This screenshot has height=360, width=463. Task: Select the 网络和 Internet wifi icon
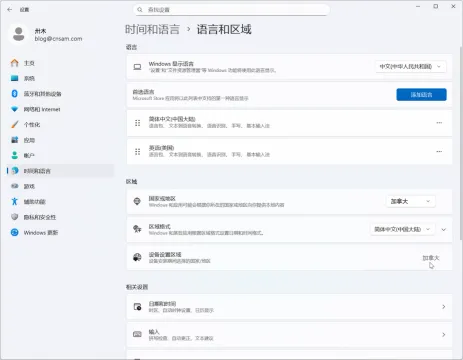click(14, 109)
